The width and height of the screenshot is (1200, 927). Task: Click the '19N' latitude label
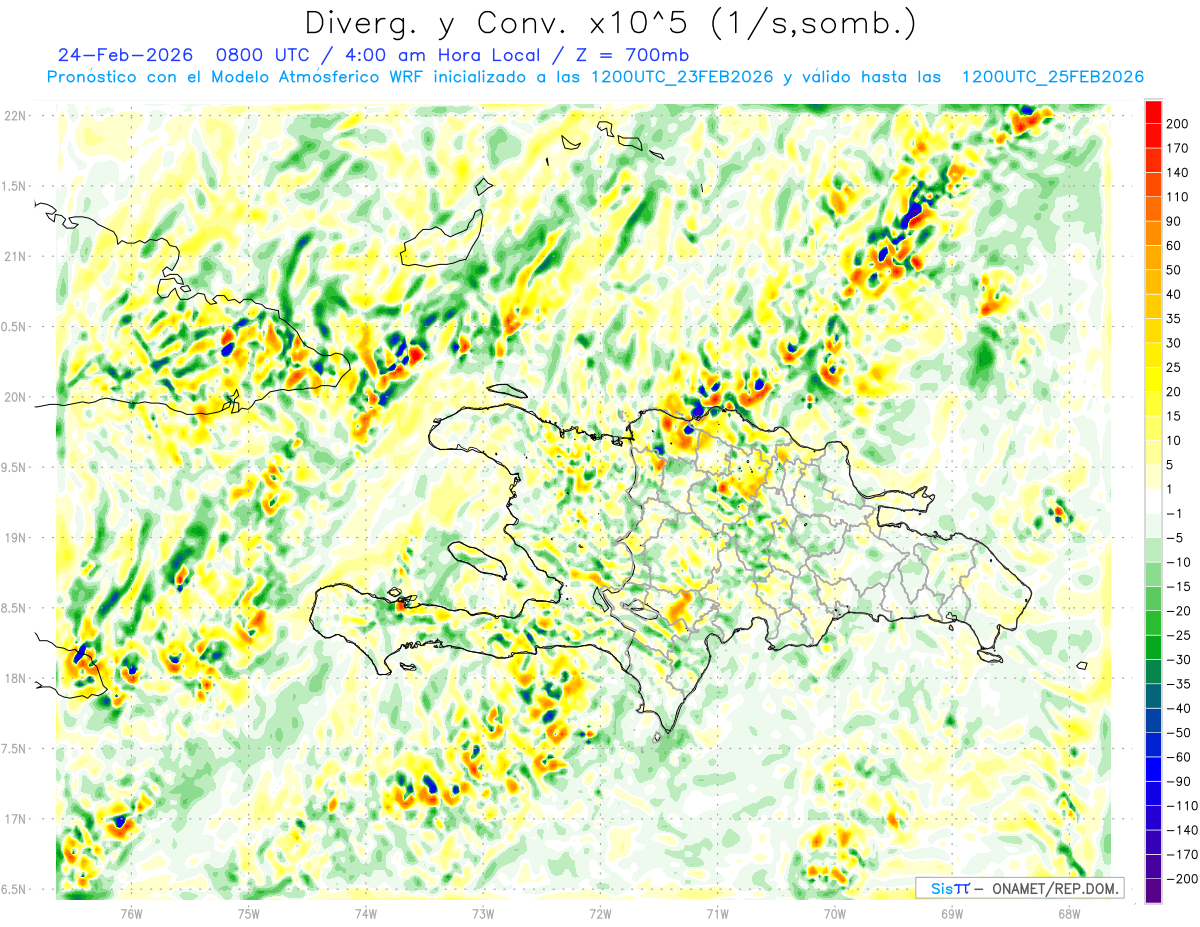point(15,538)
